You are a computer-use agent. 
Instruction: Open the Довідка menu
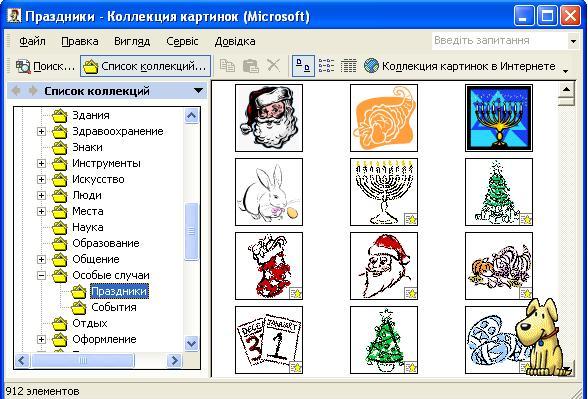(235, 41)
